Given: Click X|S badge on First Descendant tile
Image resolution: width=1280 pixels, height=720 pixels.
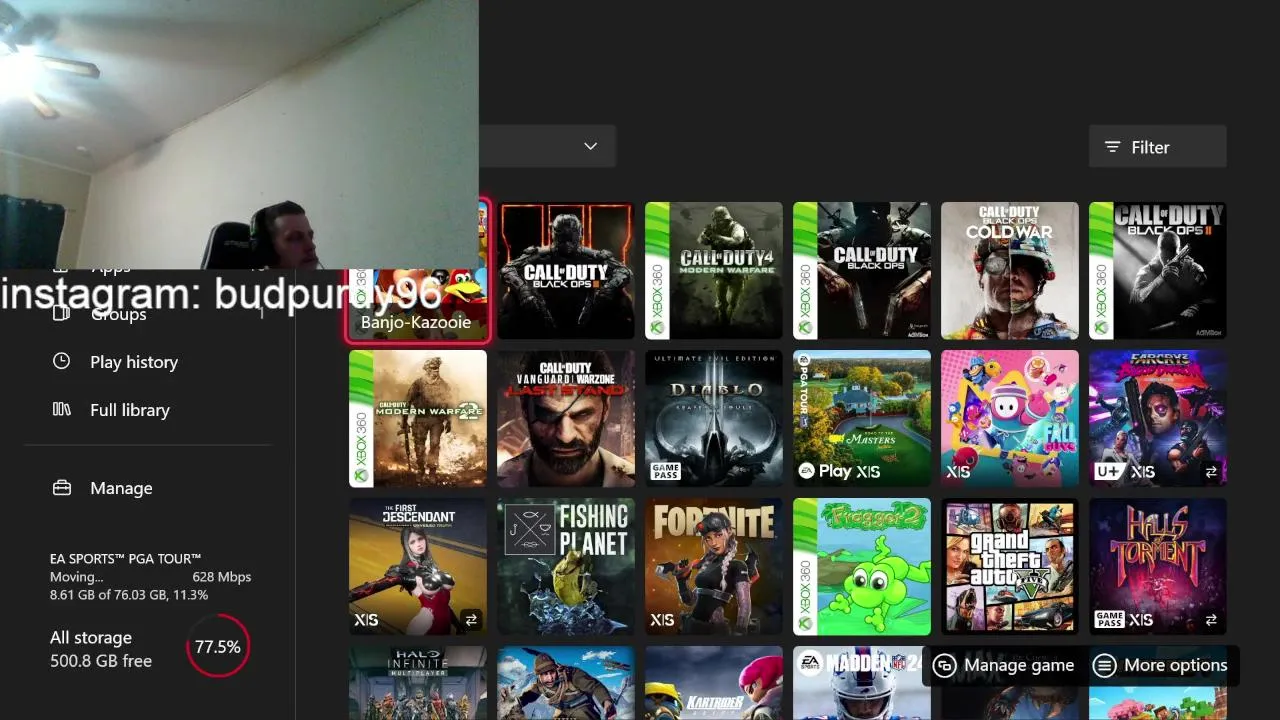Looking at the screenshot, I should (366, 620).
